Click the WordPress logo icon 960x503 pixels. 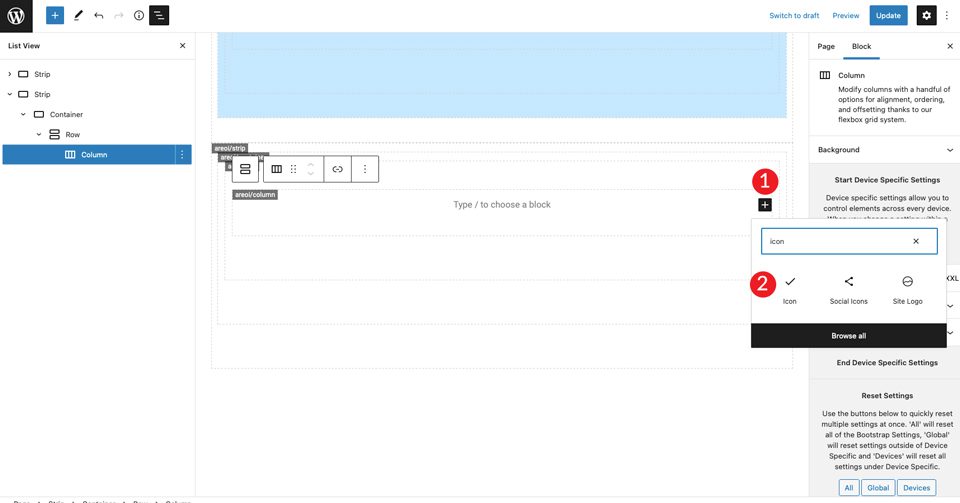pos(16,16)
